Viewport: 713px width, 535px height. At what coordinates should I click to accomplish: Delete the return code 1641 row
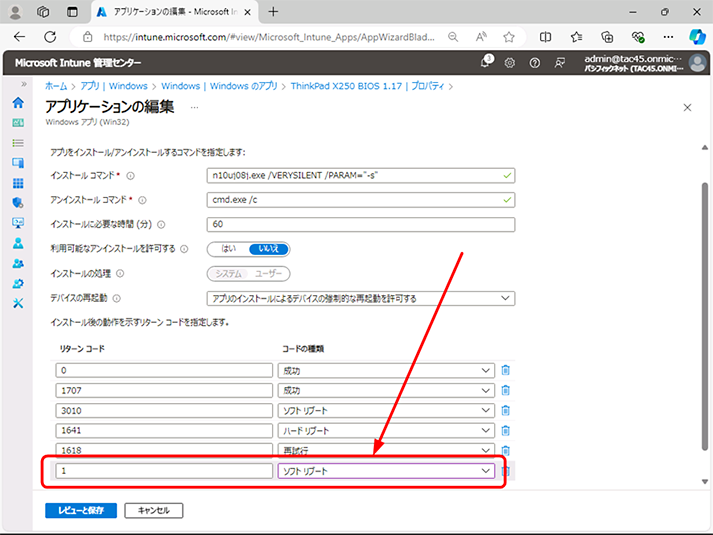(505, 430)
